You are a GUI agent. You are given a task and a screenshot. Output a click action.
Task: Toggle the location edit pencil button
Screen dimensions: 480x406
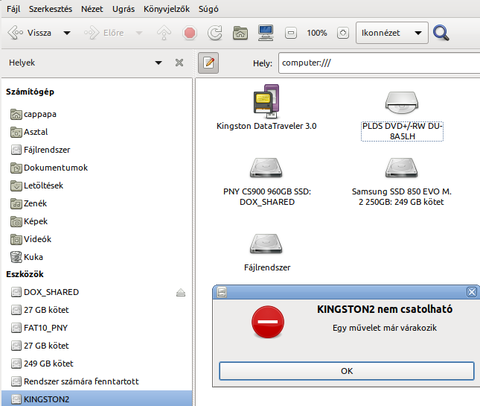(x=209, y=63)
